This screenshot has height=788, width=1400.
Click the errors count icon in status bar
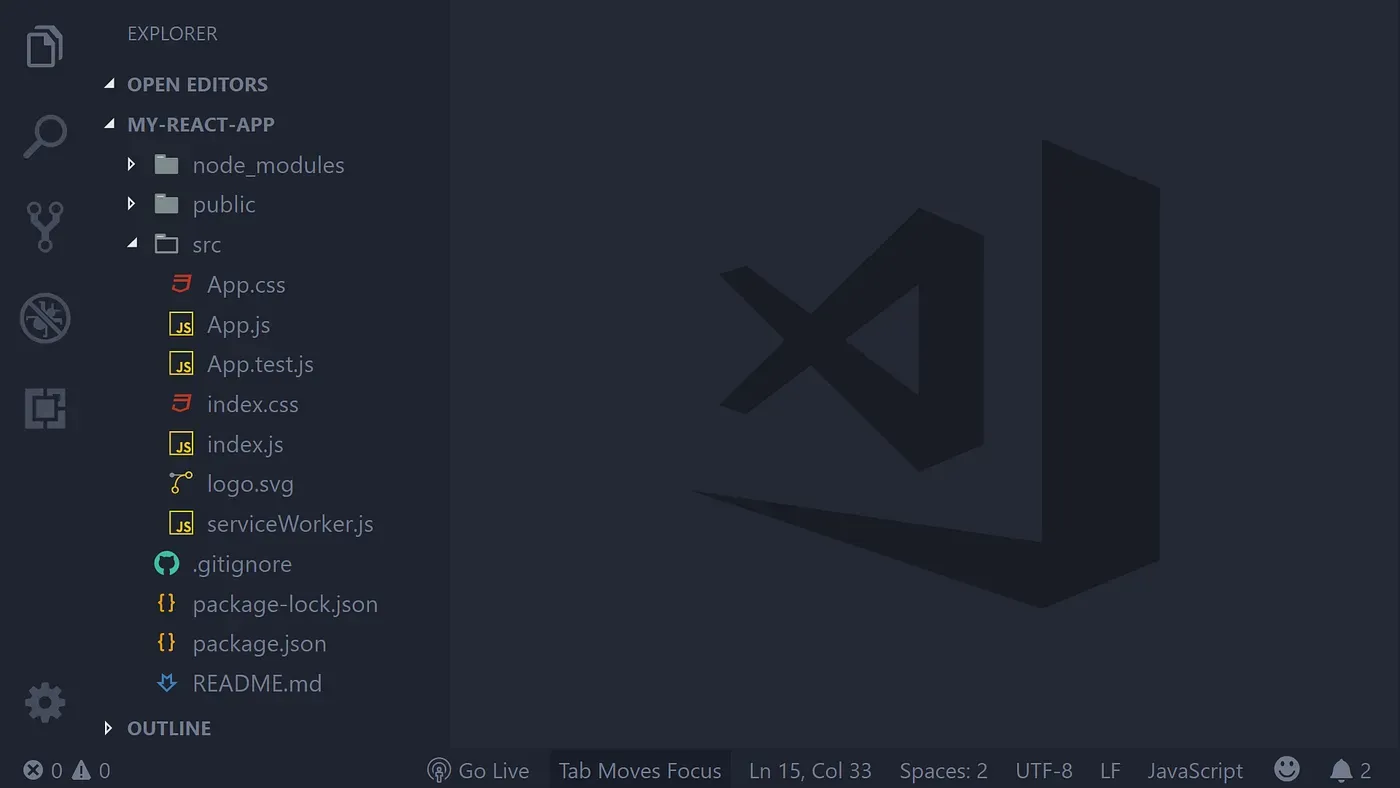34,770
